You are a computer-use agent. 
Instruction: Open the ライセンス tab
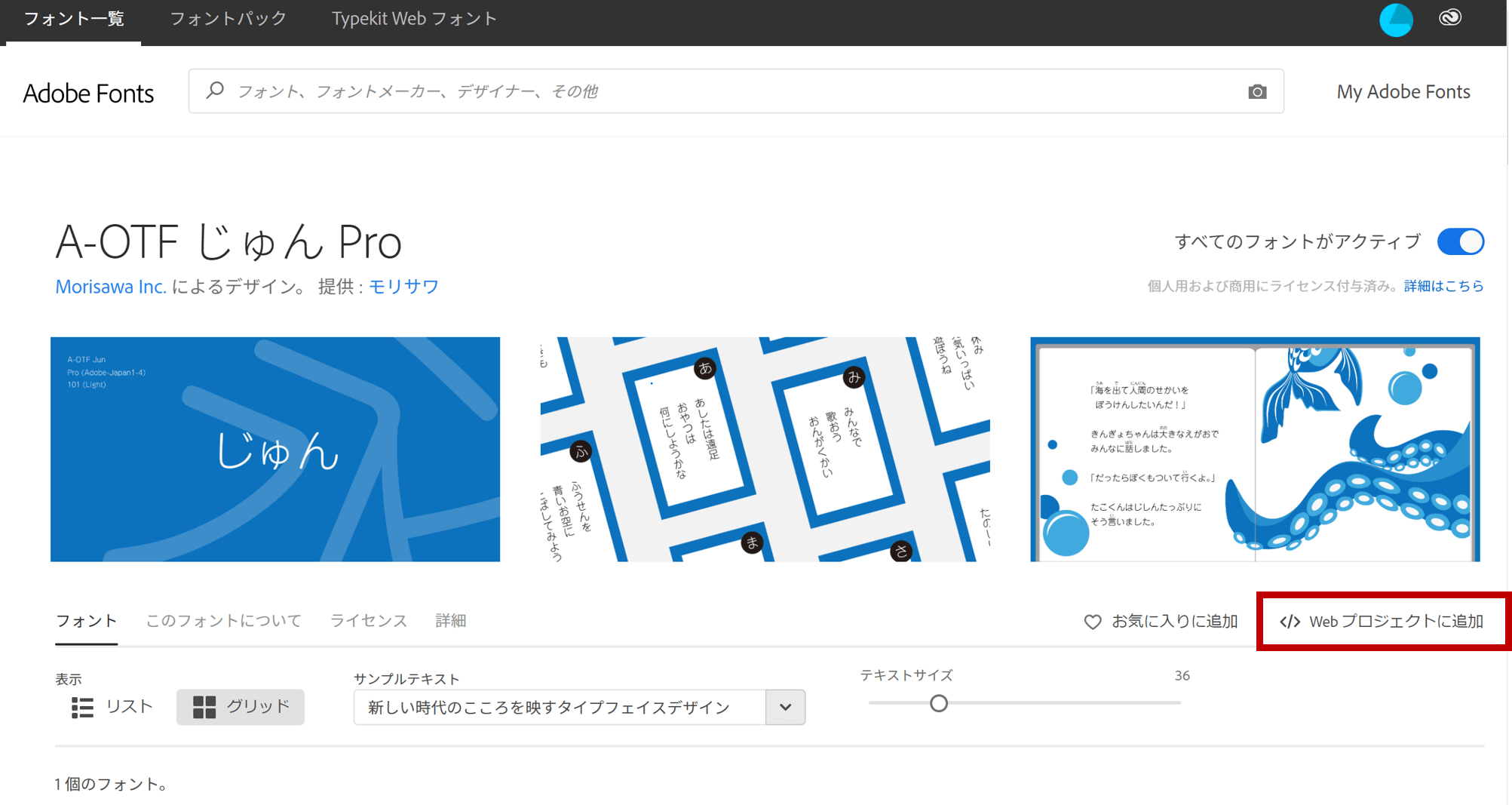click(368, 621)
